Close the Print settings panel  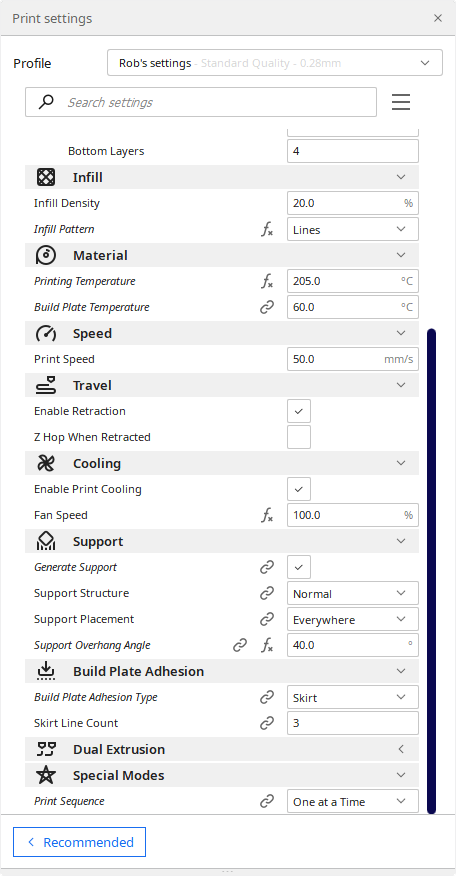coord(438,18)
